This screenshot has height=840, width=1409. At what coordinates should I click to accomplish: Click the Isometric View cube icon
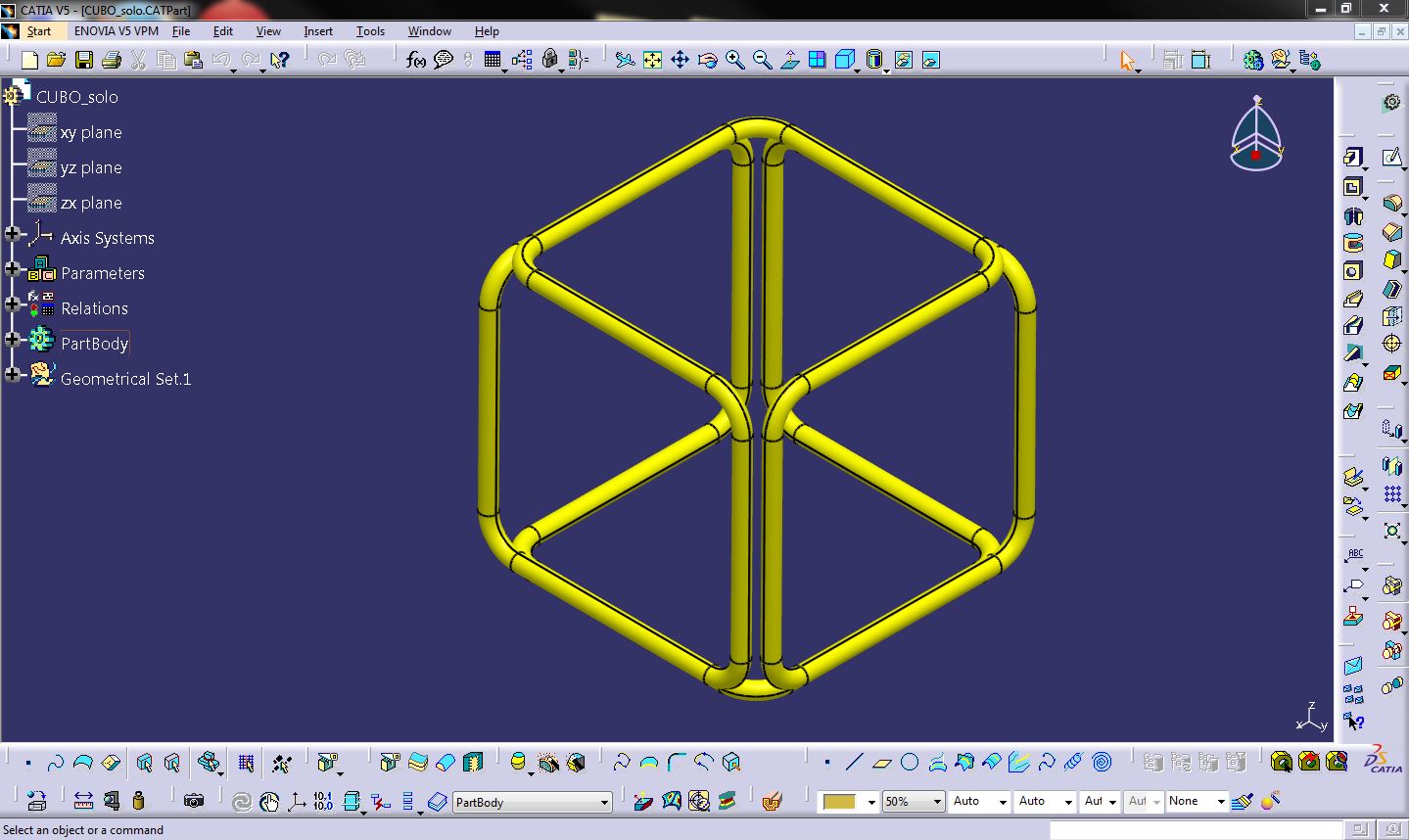pyautogui.click(x=844, y=60)
